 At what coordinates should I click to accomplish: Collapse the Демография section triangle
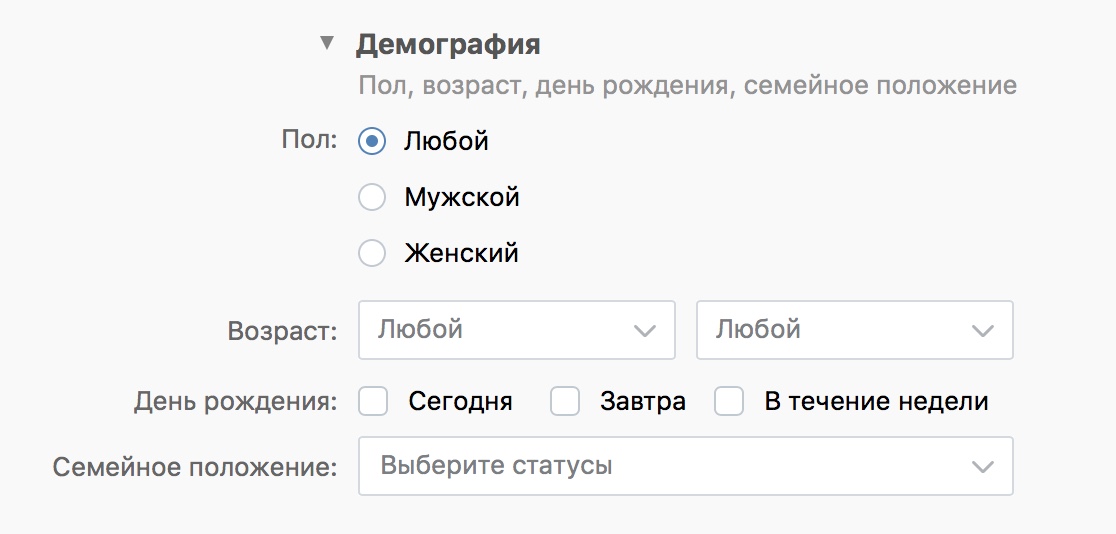tap(325, 43)
